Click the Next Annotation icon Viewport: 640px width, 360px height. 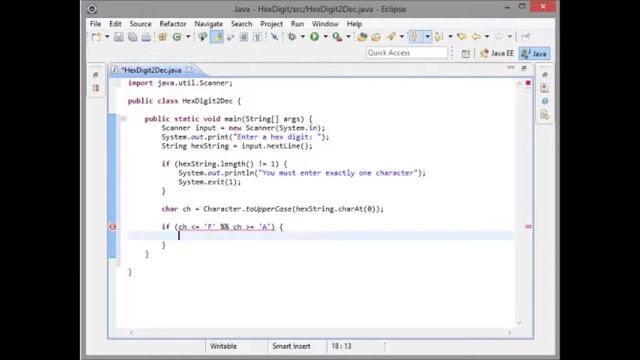point(415,37)
